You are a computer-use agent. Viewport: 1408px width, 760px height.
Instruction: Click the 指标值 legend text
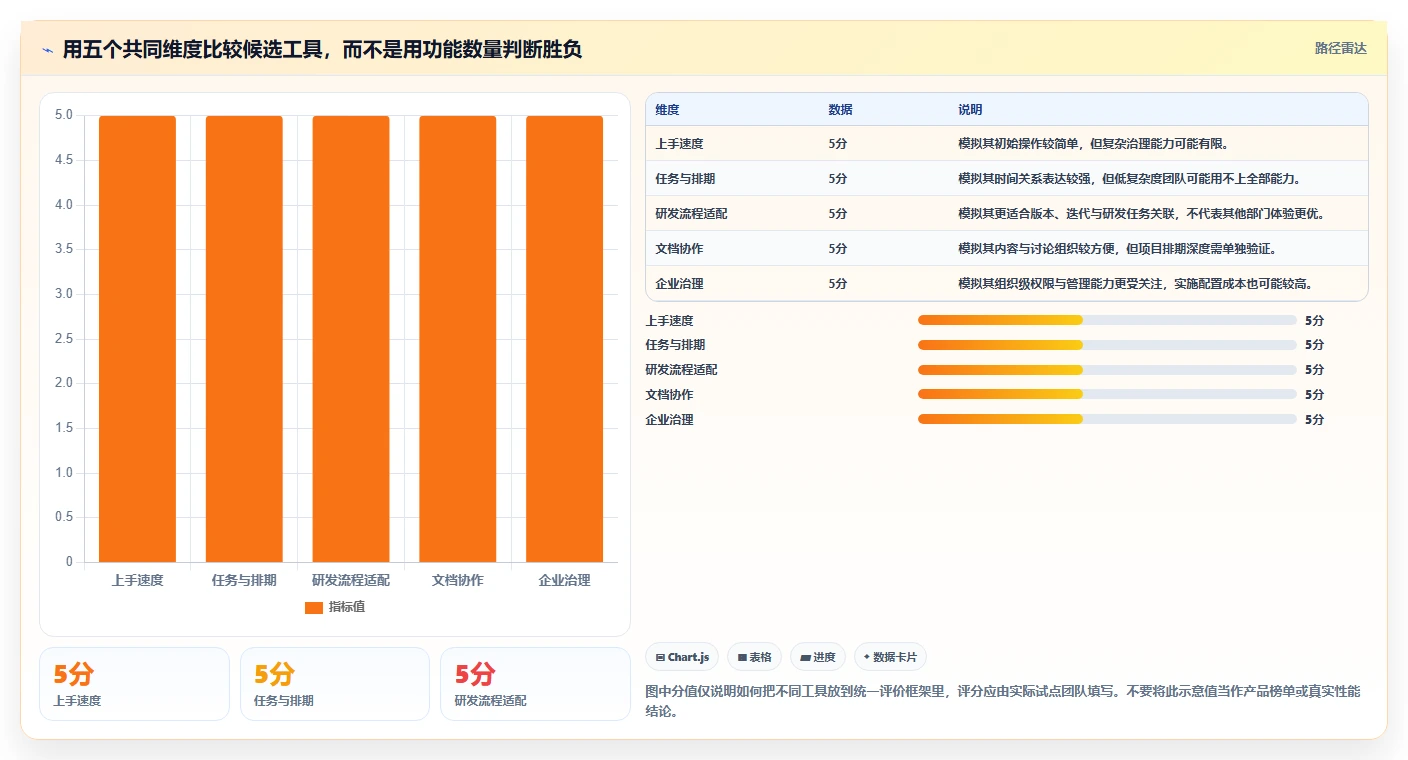[347, 607]
